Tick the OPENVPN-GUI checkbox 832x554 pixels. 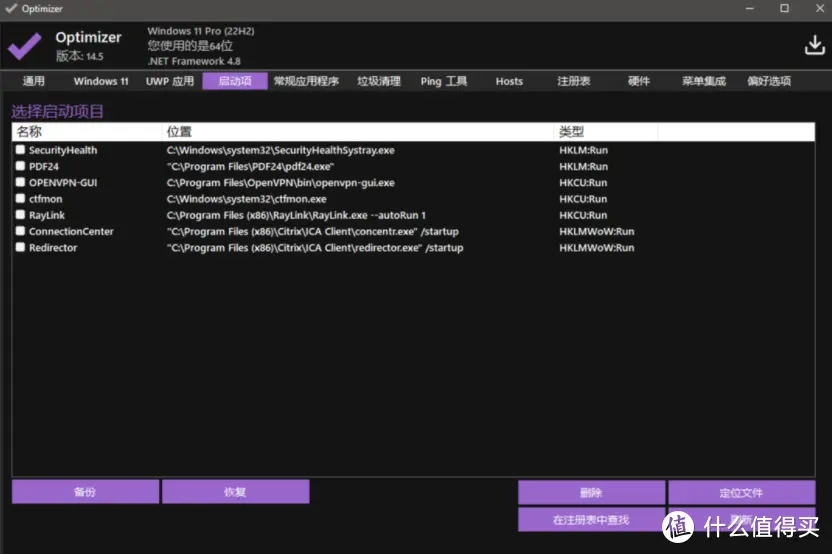(x=20, y=183)
